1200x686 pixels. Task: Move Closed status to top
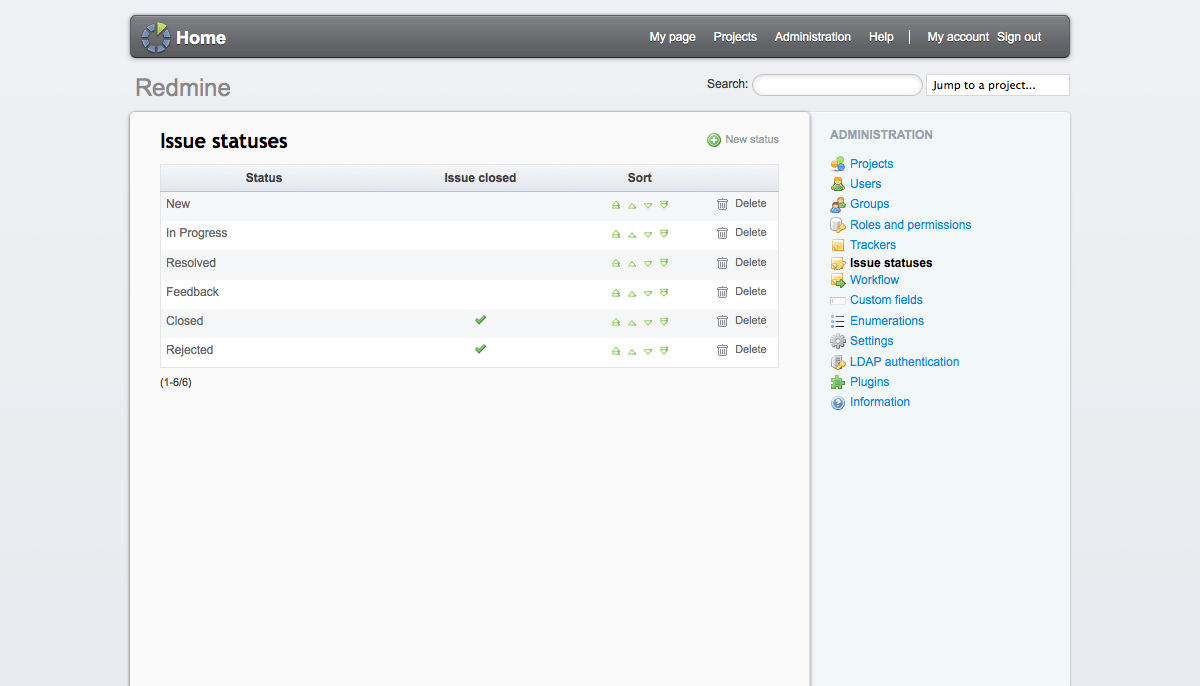(616, 322)
